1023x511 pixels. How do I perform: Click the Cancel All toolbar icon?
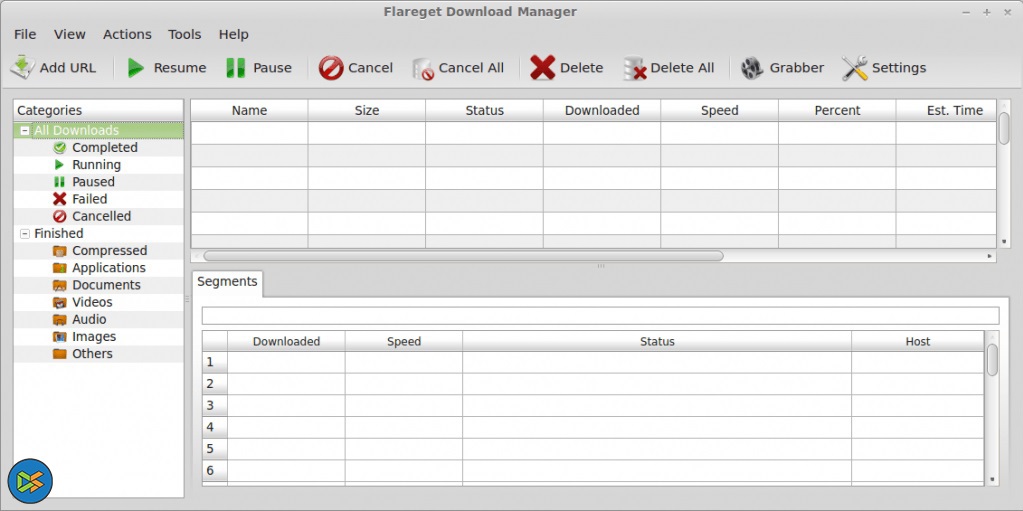coord(423,68)
